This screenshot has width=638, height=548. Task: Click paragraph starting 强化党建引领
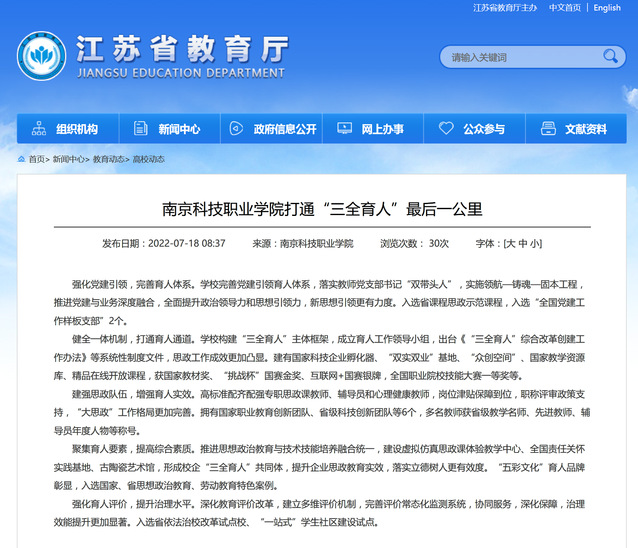point(320,302)
